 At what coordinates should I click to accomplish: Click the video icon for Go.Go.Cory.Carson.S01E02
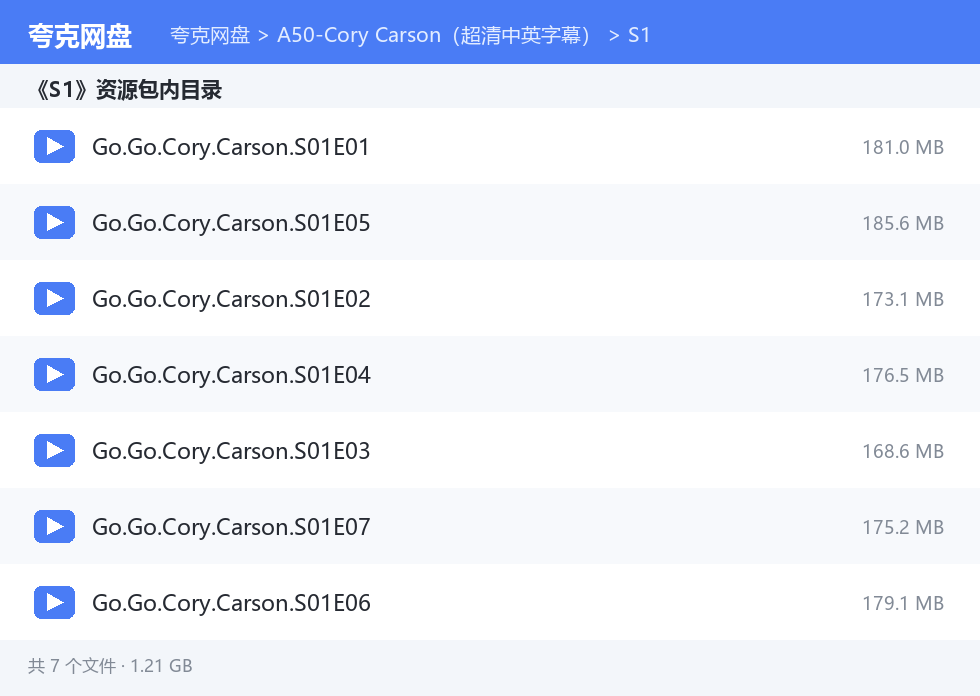(x=54, y=299)
